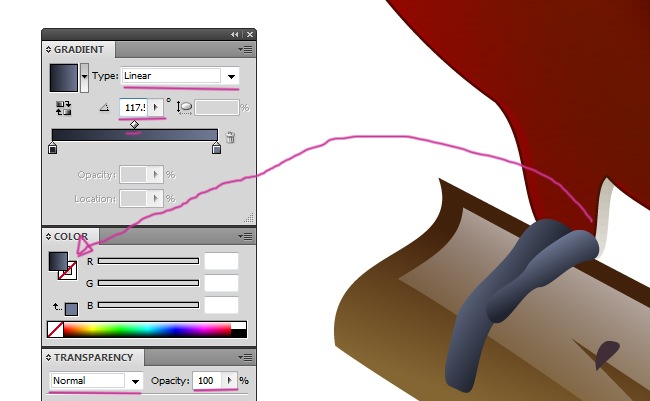
Task: Click the aspect ratio icon in Gradient panel
Action: (x=185, y=107)
